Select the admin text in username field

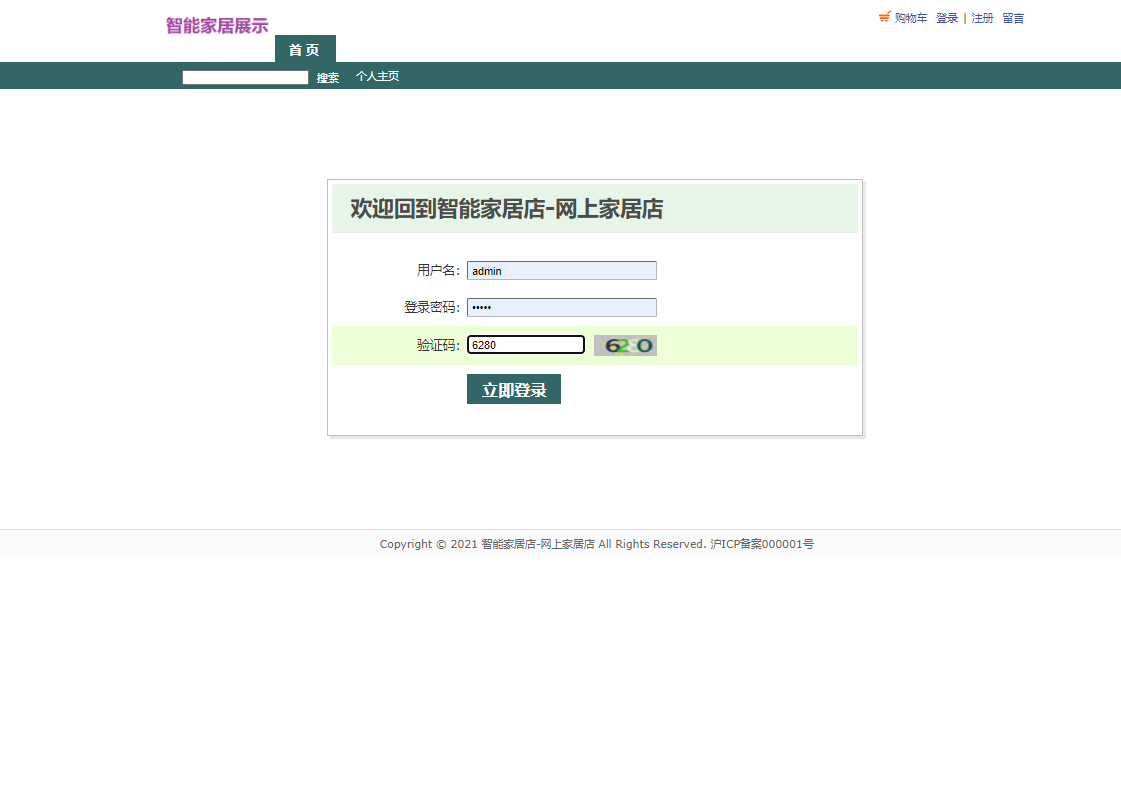coord(489,270)
